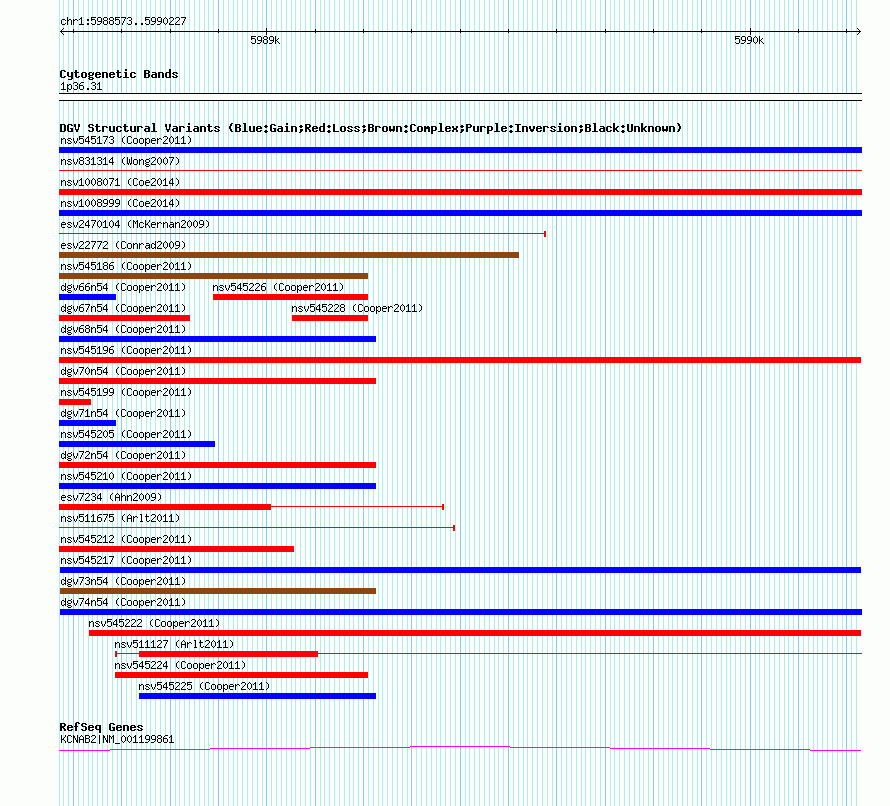The width and height of the screenshot is (890, 806).
Task: Open variant nsv545173 (Cooper2011) label
Action: 126,140
